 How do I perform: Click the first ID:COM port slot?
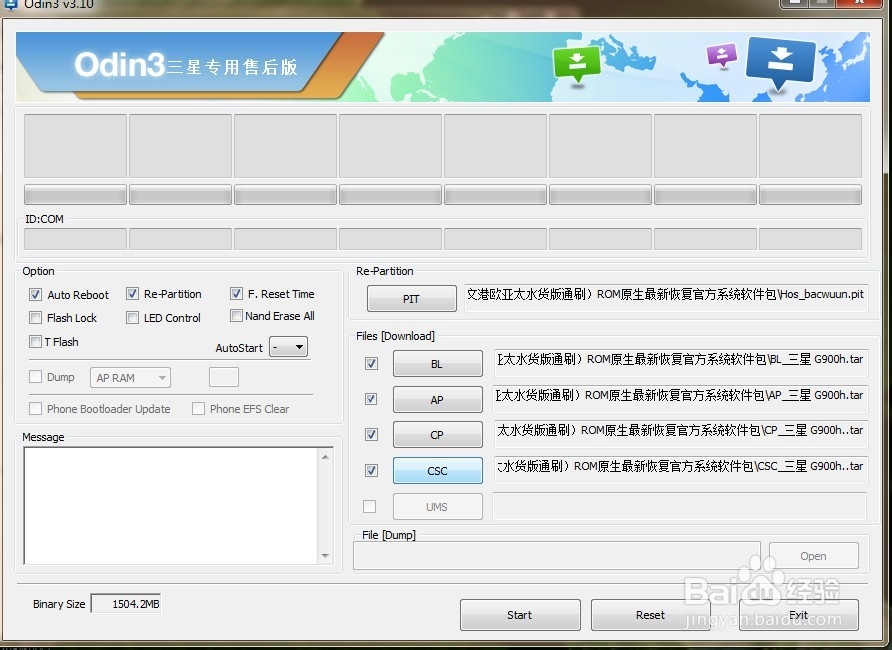point(75,239)
